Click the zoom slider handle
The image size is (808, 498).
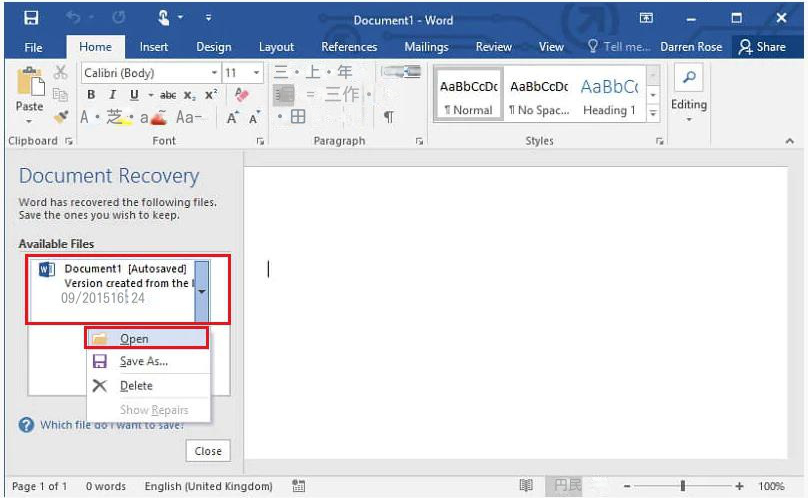pos(683,486)
